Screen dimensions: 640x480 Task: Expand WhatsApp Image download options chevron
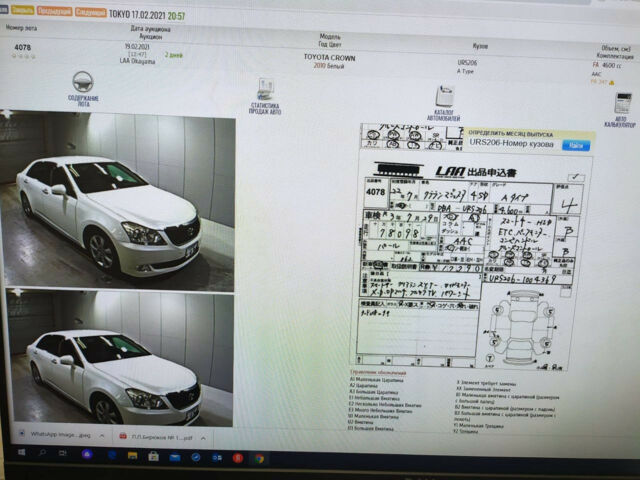coord(102,436)
